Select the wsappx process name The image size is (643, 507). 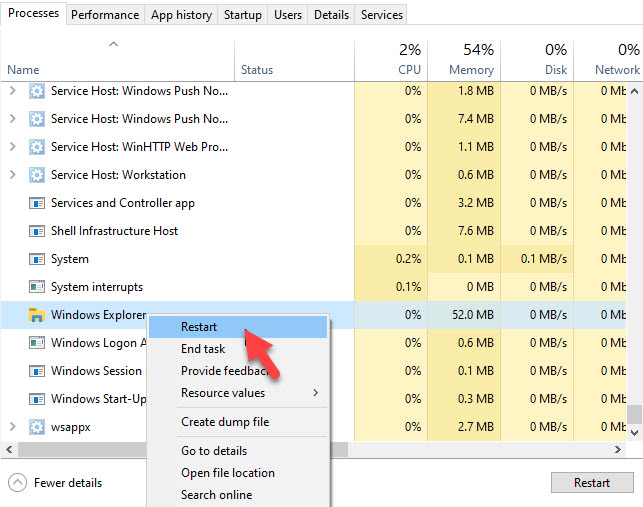71,427
